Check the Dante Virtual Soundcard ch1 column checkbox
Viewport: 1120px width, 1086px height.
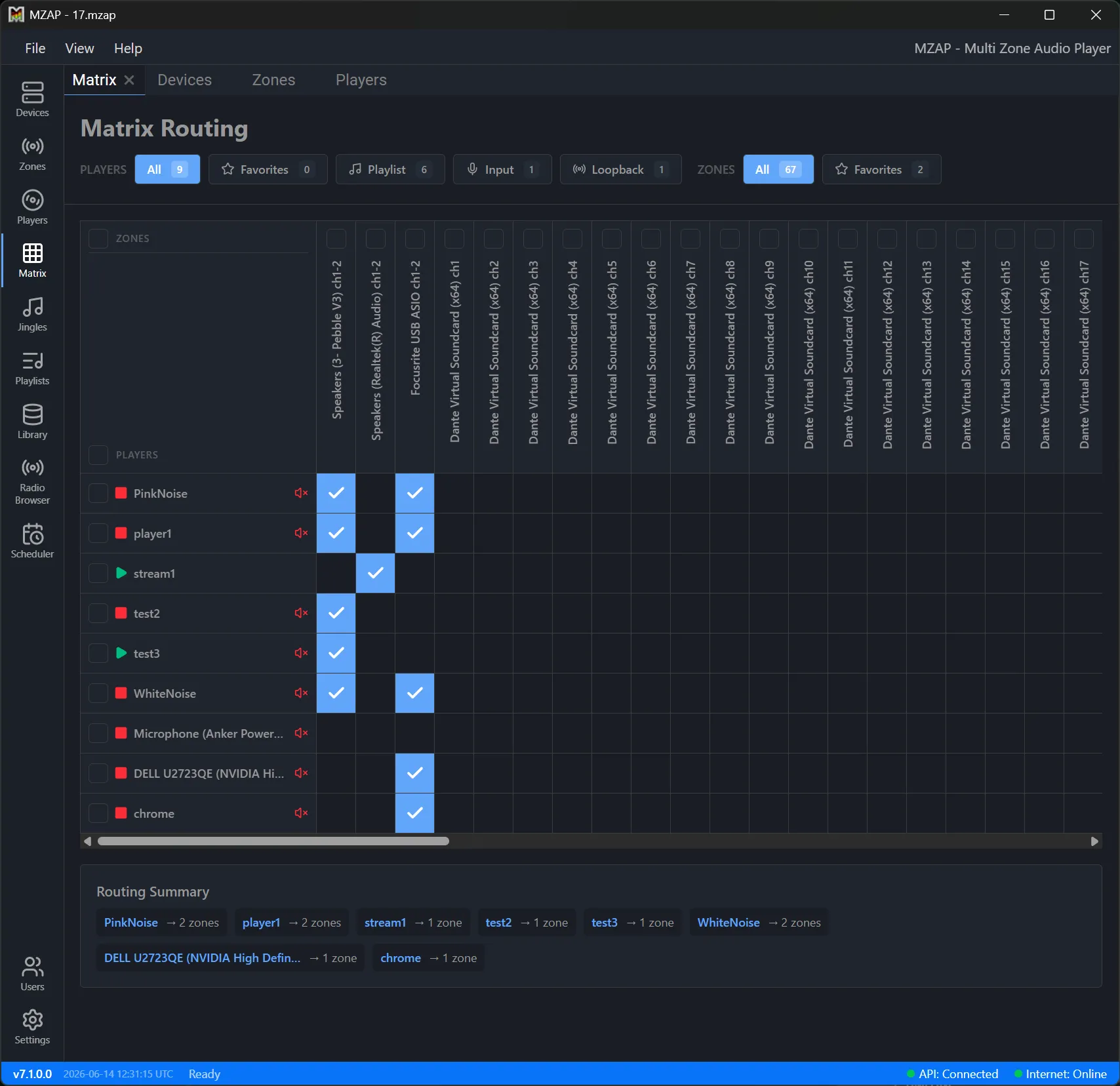tap(454, 239)
